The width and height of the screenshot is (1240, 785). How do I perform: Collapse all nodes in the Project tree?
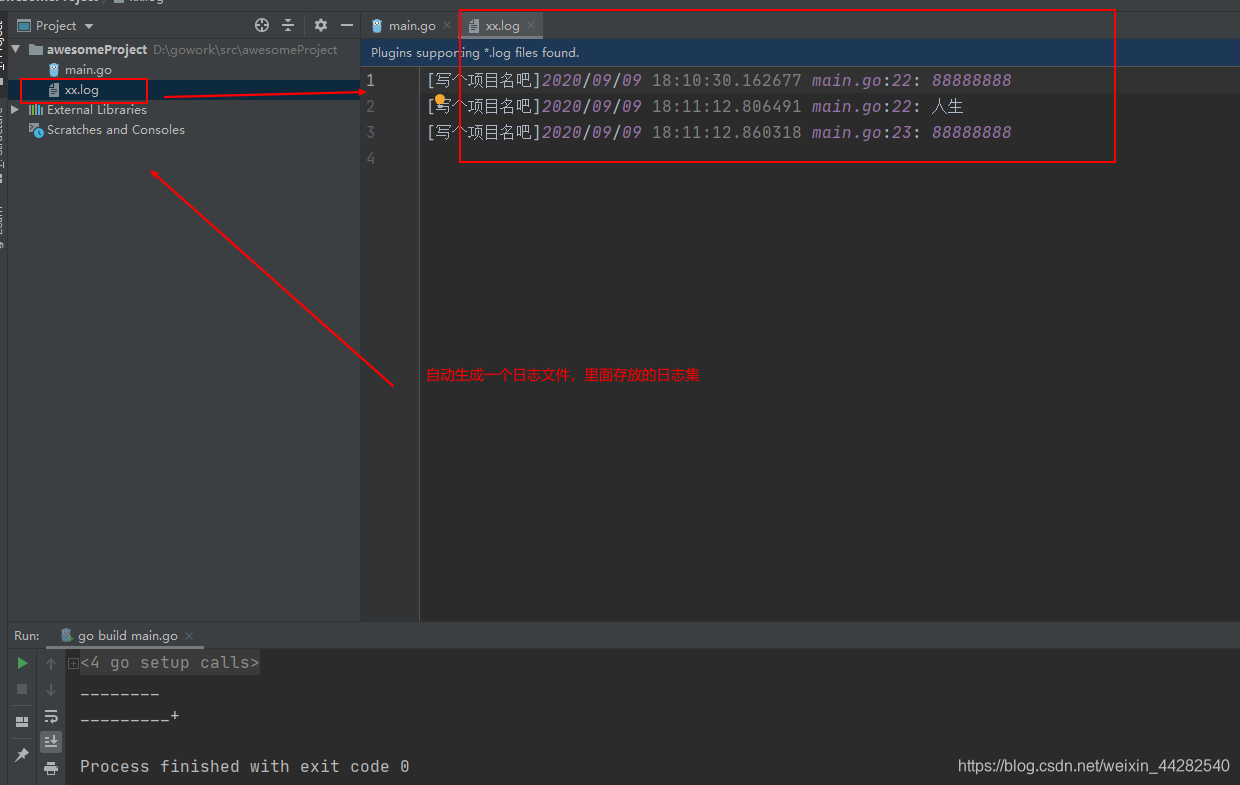289,25
